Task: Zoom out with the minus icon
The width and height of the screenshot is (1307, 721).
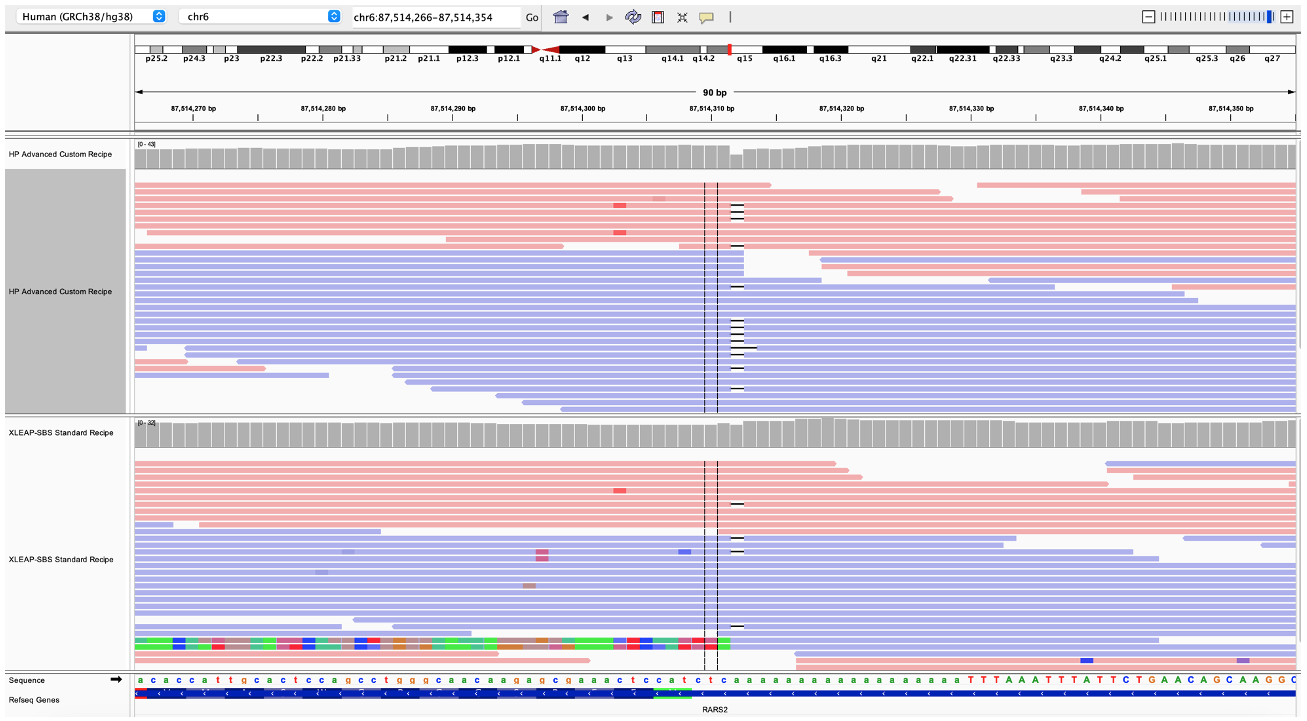Action: (1148, 17)
